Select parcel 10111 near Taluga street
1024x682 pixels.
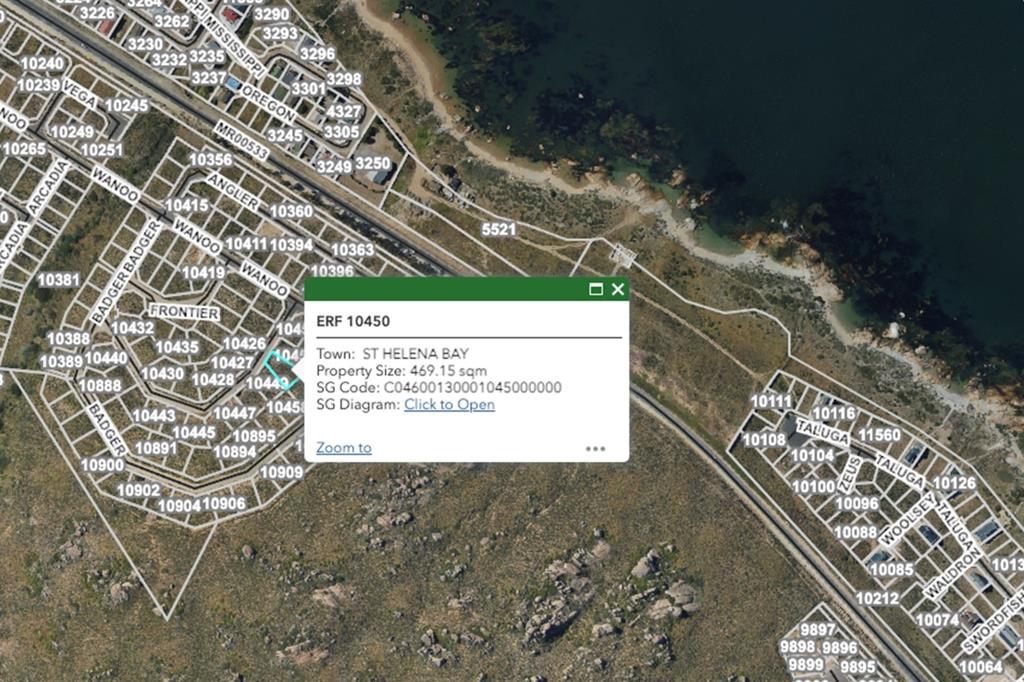click(771, 402)
